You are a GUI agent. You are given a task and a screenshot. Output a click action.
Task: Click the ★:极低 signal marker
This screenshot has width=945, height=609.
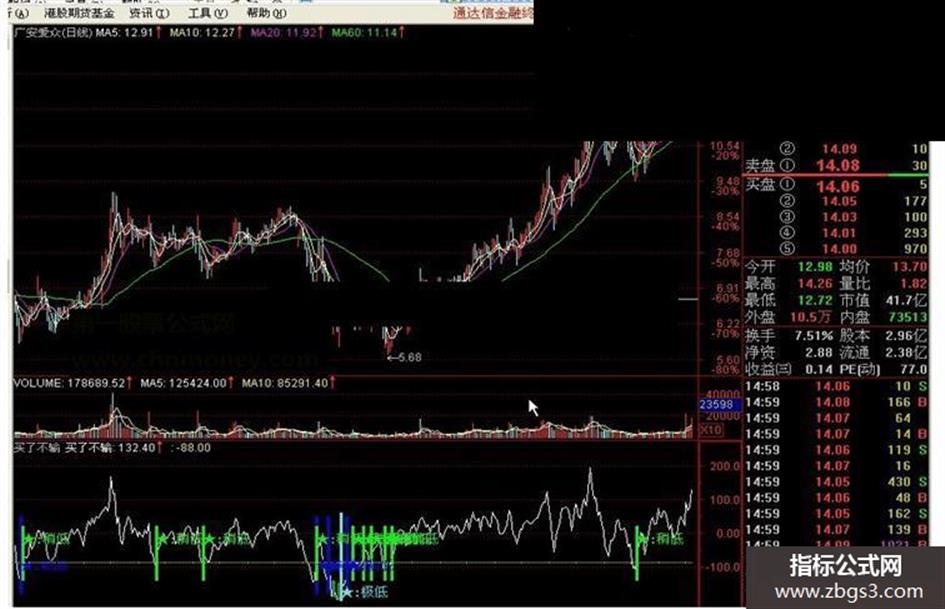(365, 592)
